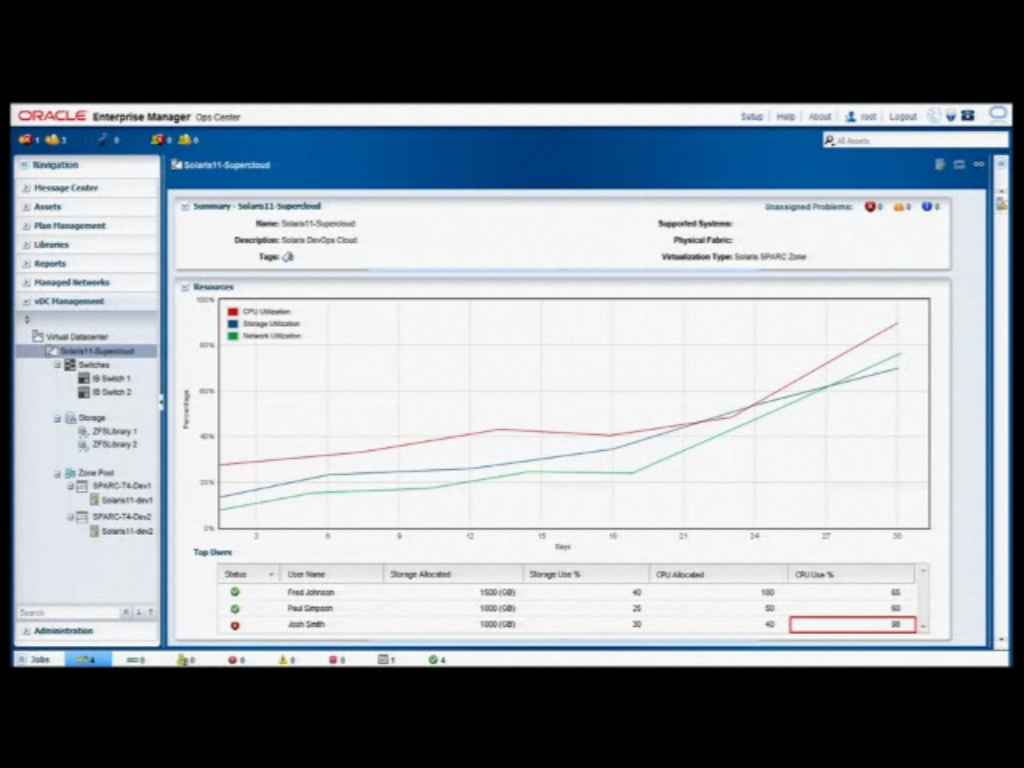Click the wrench service requests icon

[x=102, y=139]
